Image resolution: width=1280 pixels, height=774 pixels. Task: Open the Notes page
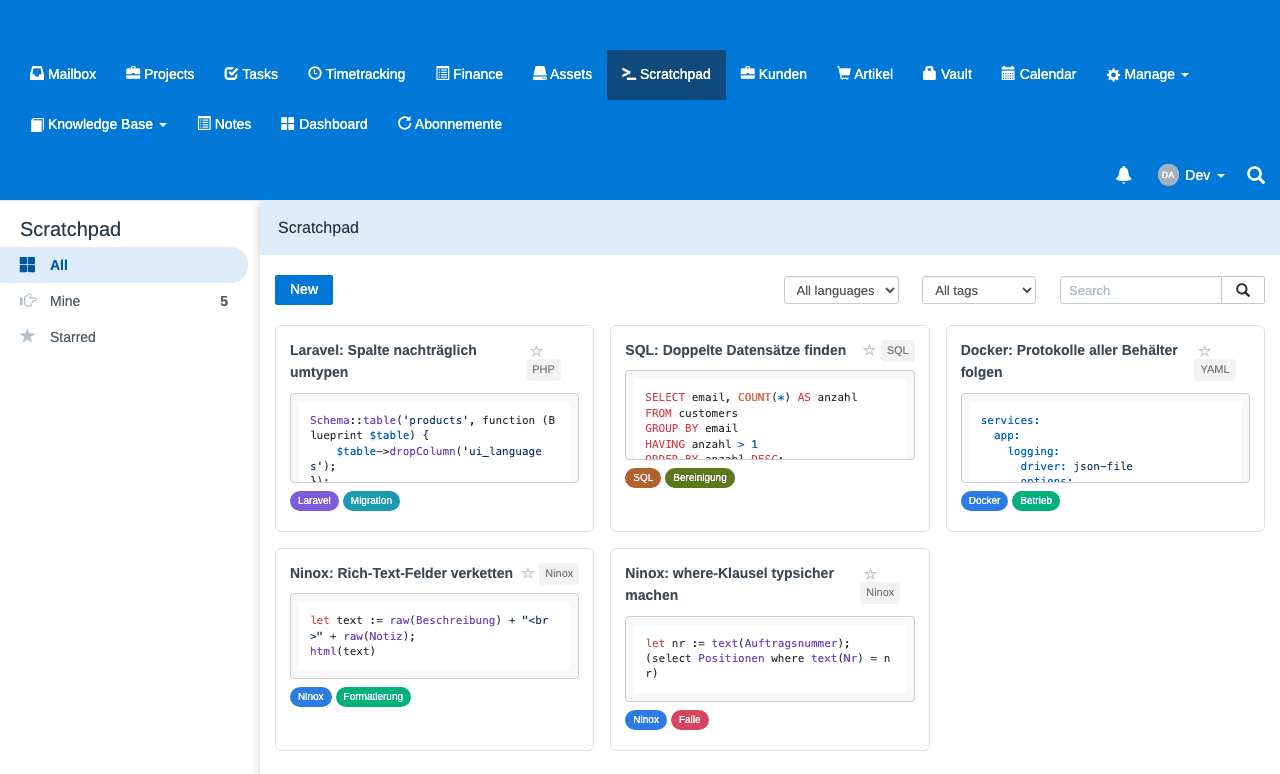click(x=224, y=124)
